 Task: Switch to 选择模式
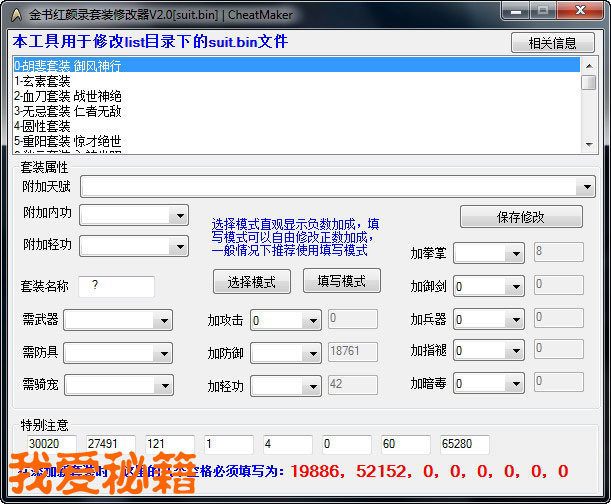(252, 281)
